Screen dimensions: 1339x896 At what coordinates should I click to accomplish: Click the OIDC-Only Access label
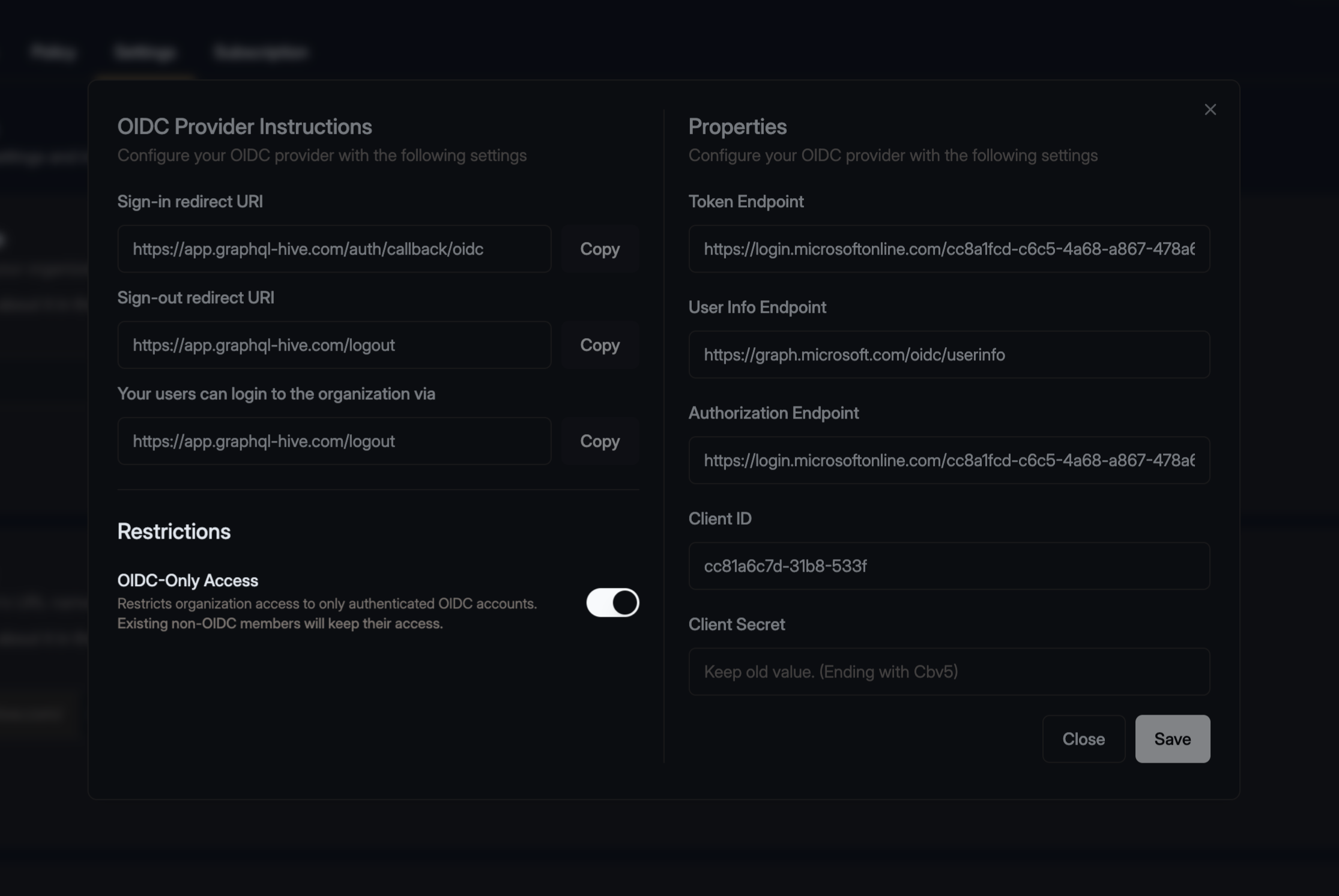(187, 580)
